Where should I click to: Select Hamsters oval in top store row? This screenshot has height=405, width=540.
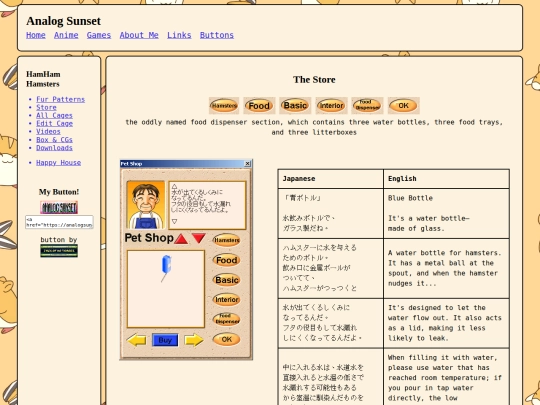(x=224, y=105)
